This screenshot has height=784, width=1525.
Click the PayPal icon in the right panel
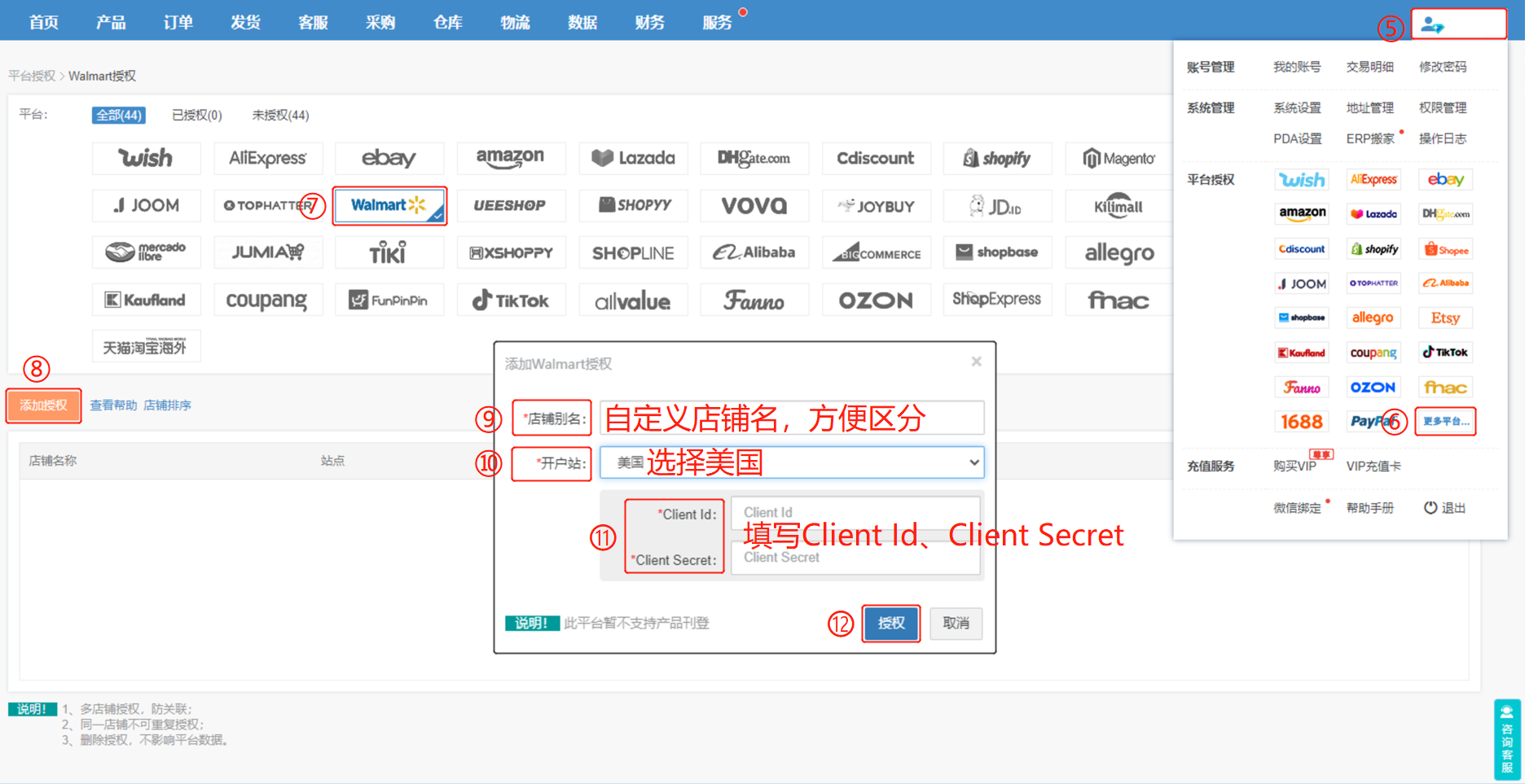coord(1373,421)
